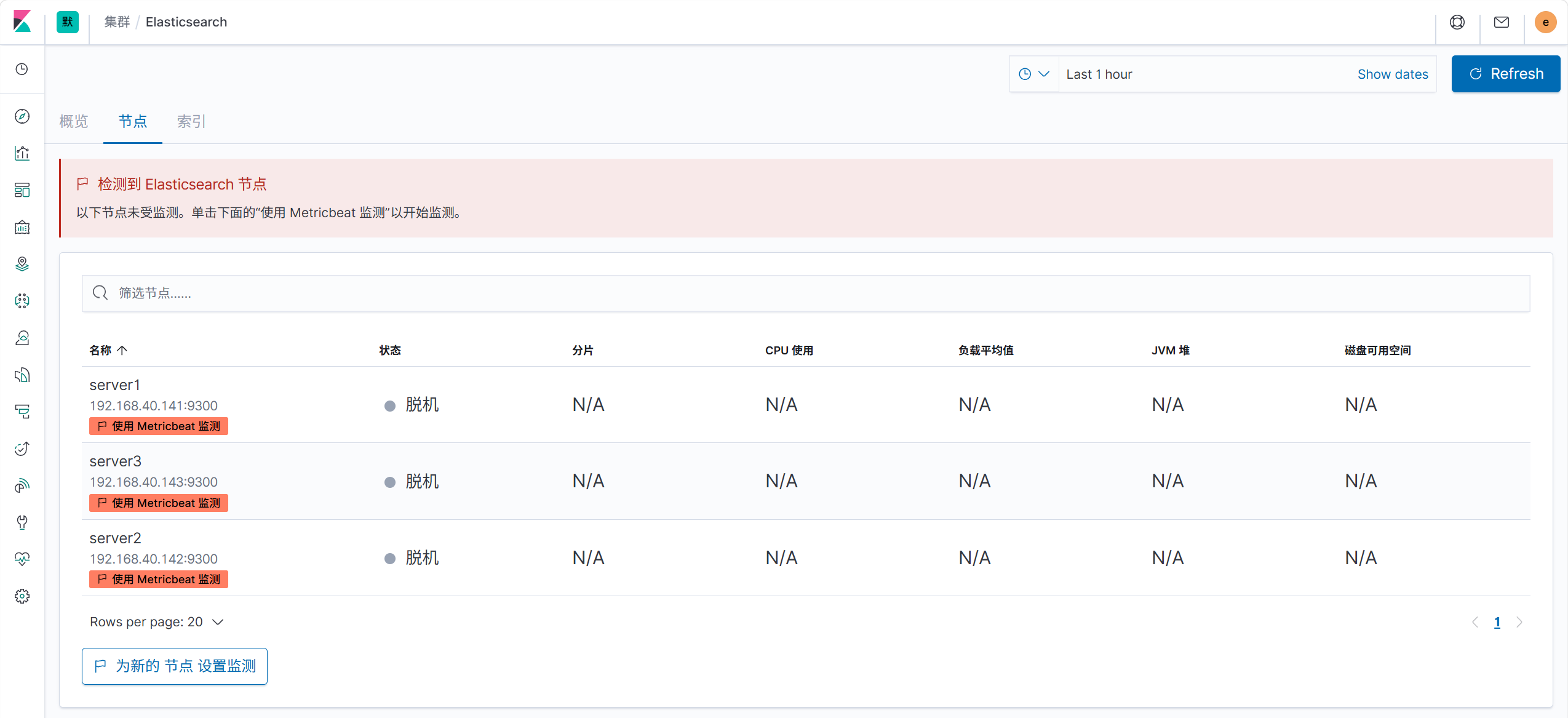Open Stack Monitoring heartbeat icon in sidebar
1568x718 pixels.
(x=22, y=559)
